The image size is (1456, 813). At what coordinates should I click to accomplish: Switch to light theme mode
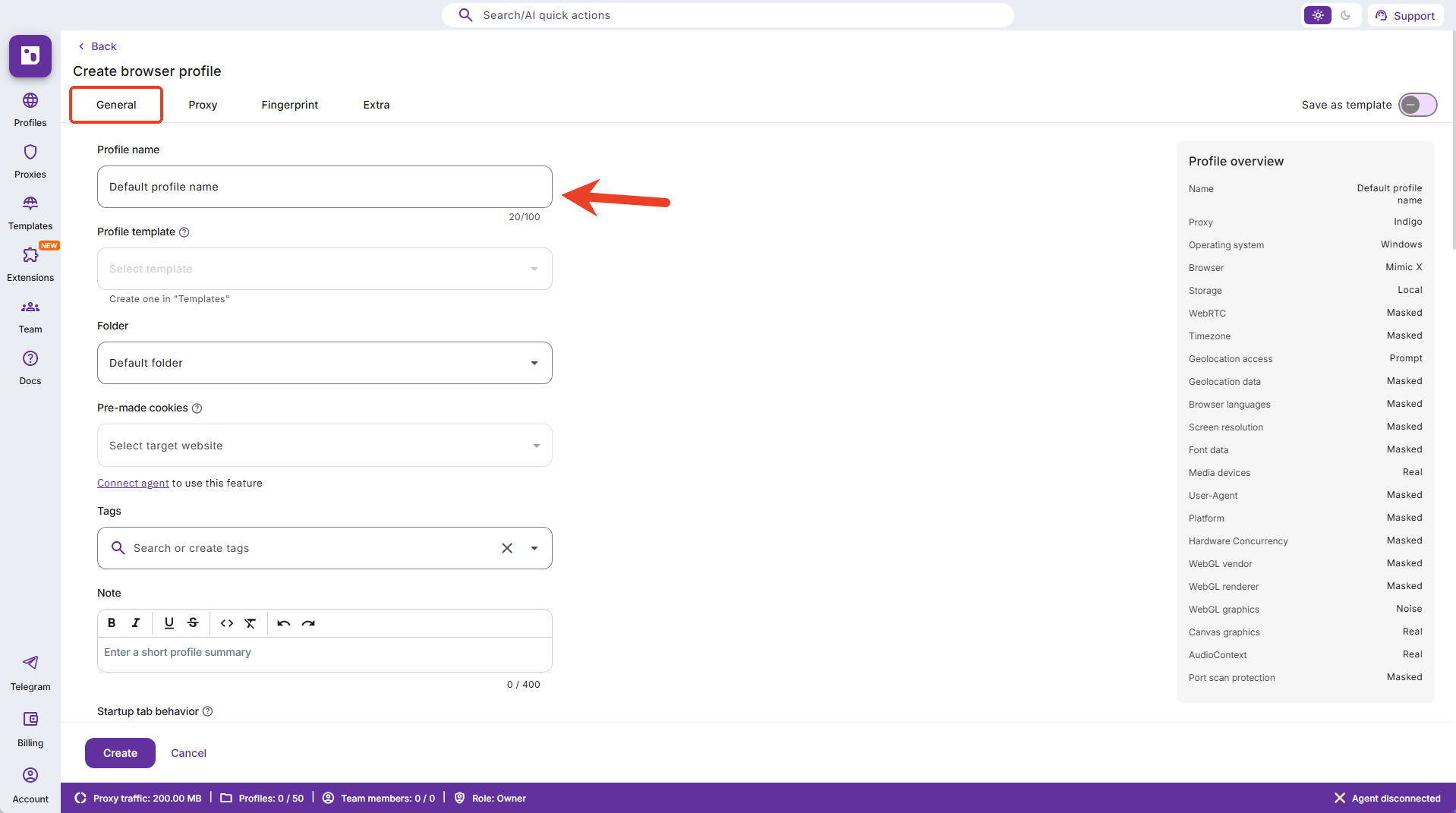coord(1318,15)
